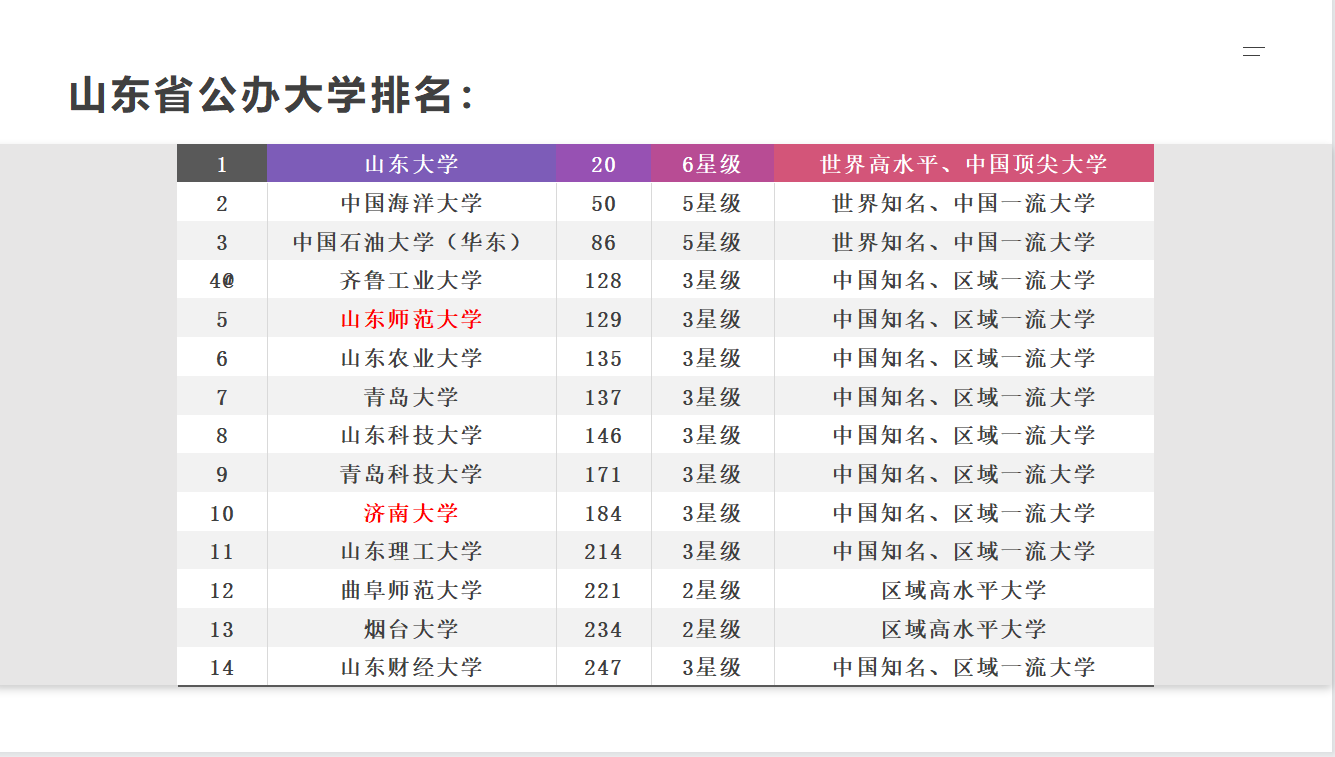Image resolution: width=1335 pixels, height=757 pixels.
Task: Select the rank cell 4@
Action: (222, 280)
